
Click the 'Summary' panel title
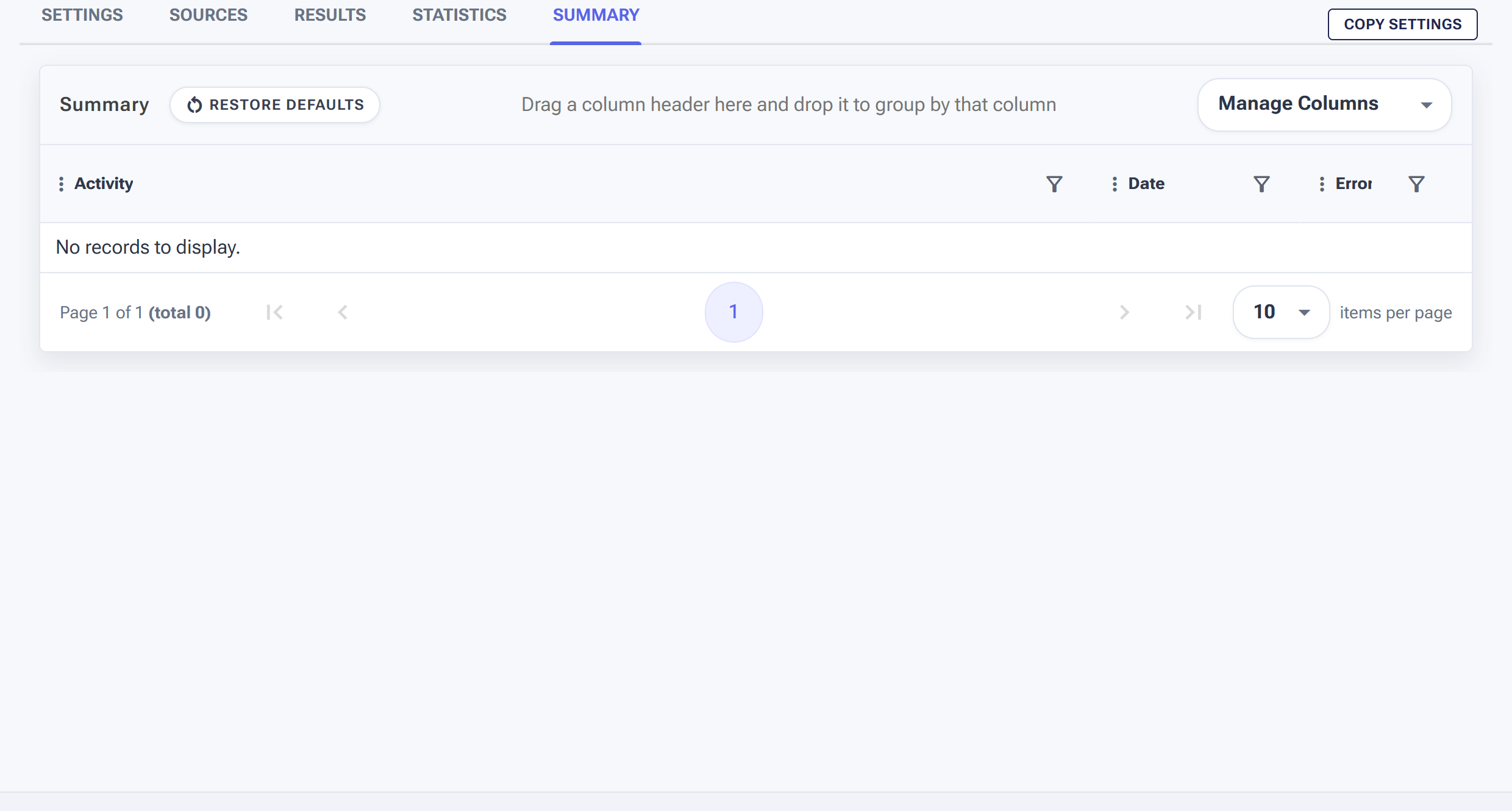104,105
